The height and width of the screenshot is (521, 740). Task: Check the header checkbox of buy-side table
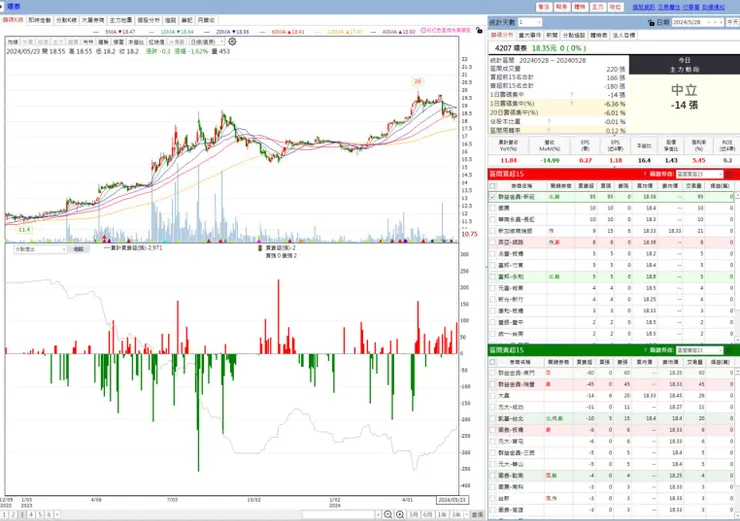click(493, 186)
